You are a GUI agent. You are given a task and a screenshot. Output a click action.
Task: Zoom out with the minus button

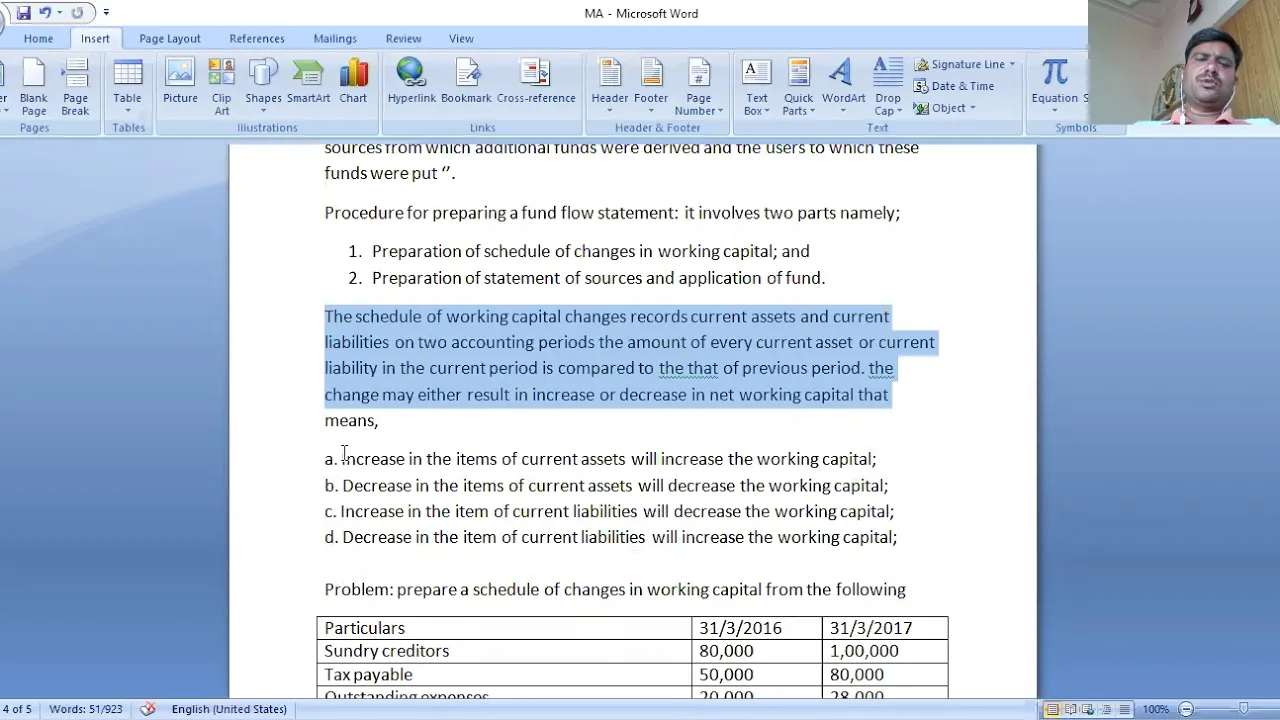pos(1186,709)
